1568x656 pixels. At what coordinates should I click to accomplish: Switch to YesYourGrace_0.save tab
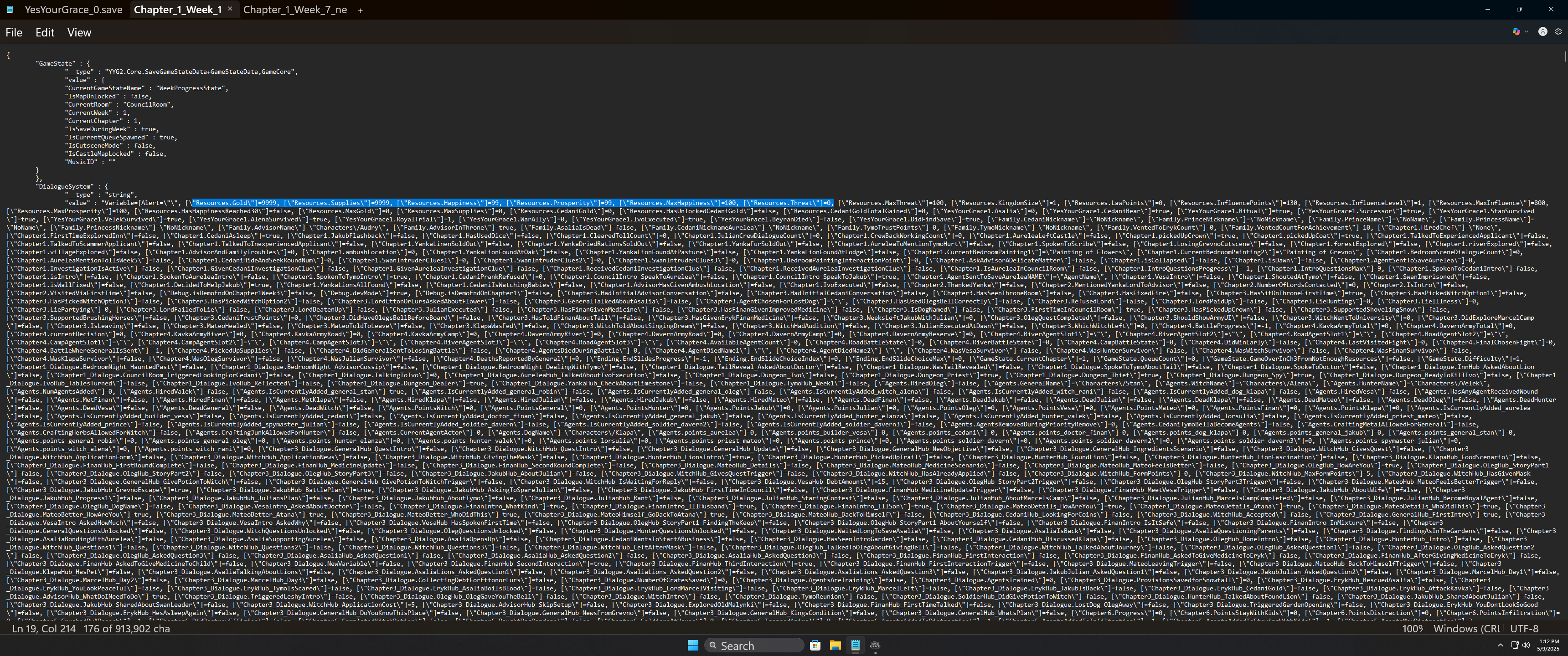coord(73,10)
